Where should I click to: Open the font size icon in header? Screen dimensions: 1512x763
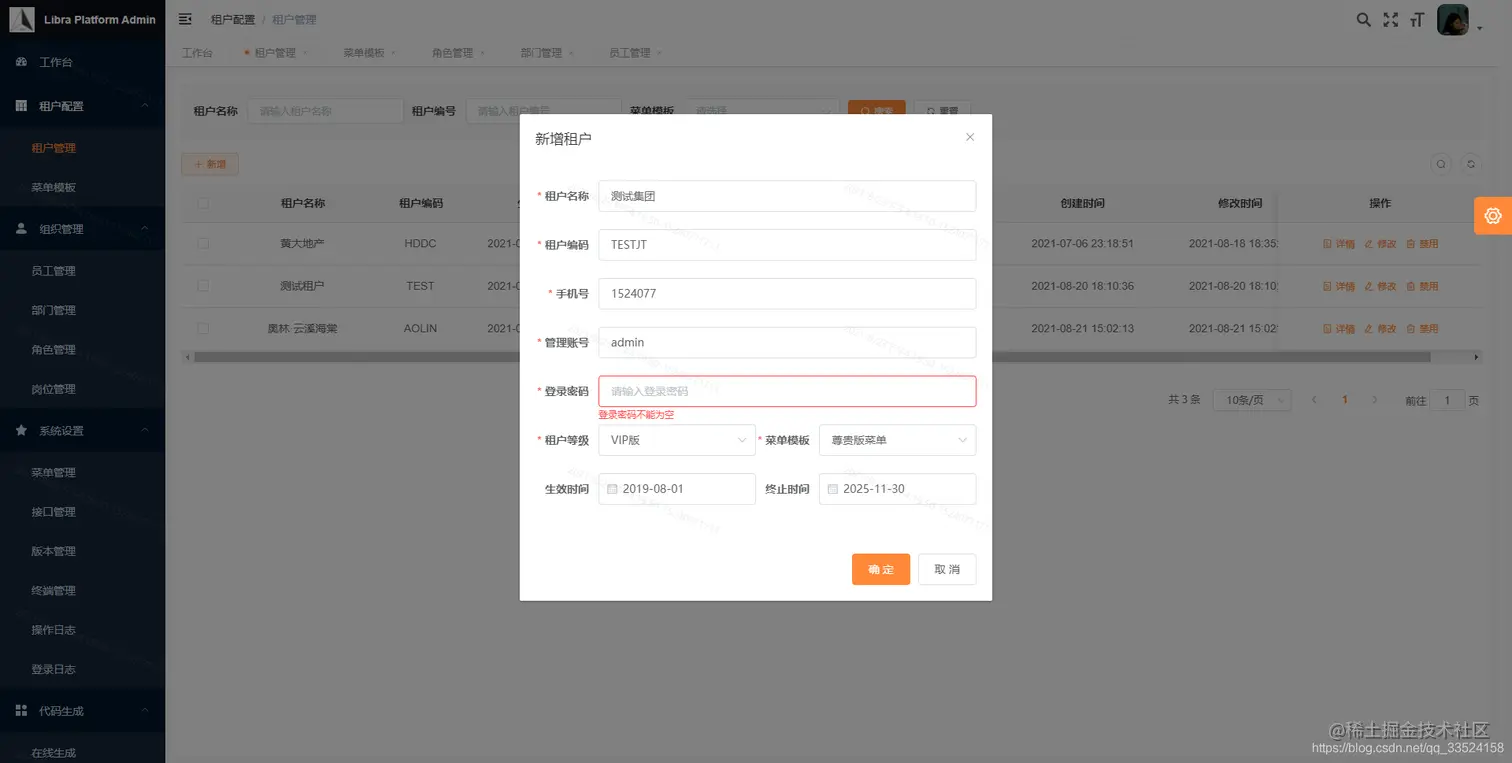point(1417,19)
